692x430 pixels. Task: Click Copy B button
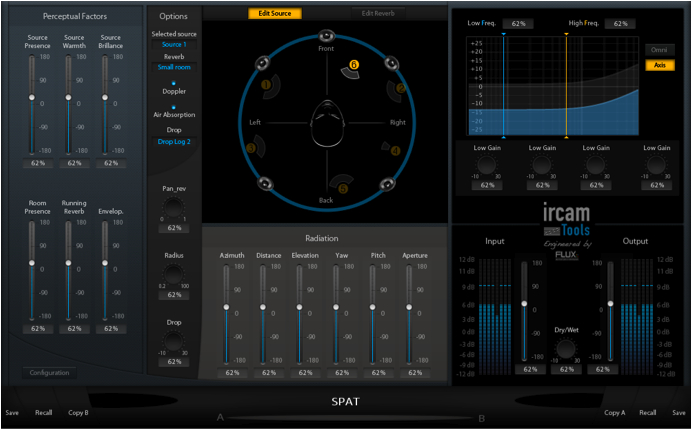click(x=78, y=413)
